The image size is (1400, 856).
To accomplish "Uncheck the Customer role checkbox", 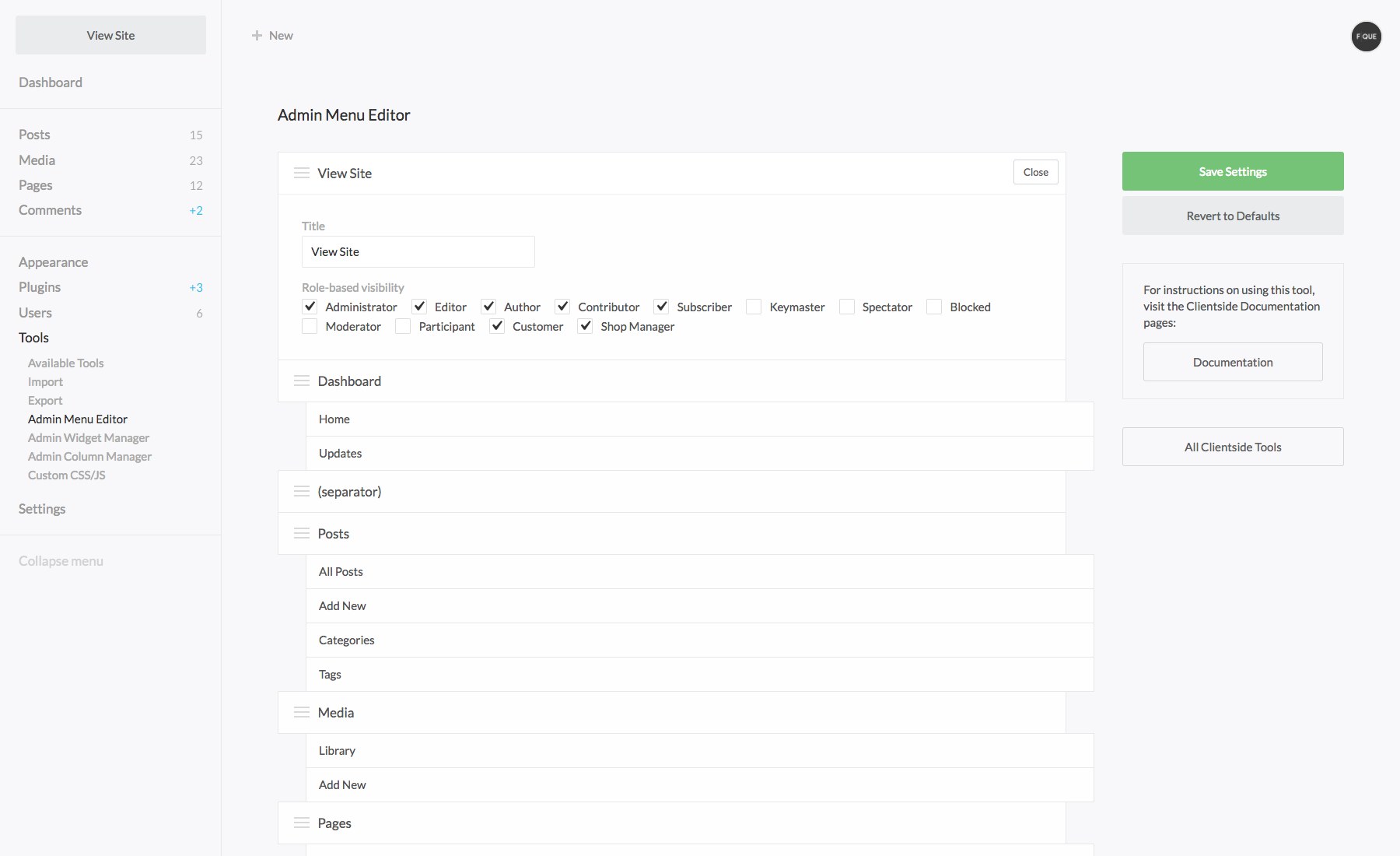I will (497, 326).
